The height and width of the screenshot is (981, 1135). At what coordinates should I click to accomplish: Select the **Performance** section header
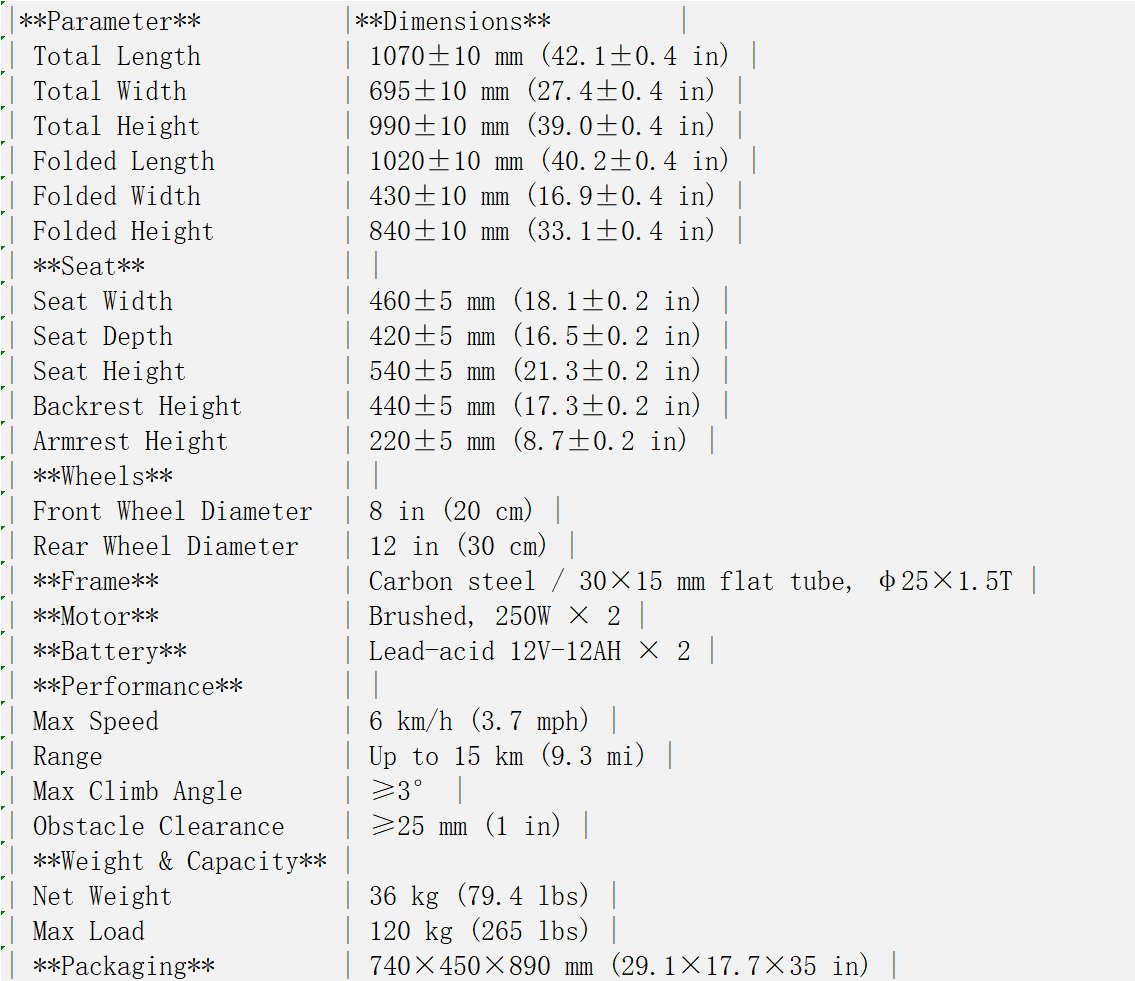[x=138, y=686]
